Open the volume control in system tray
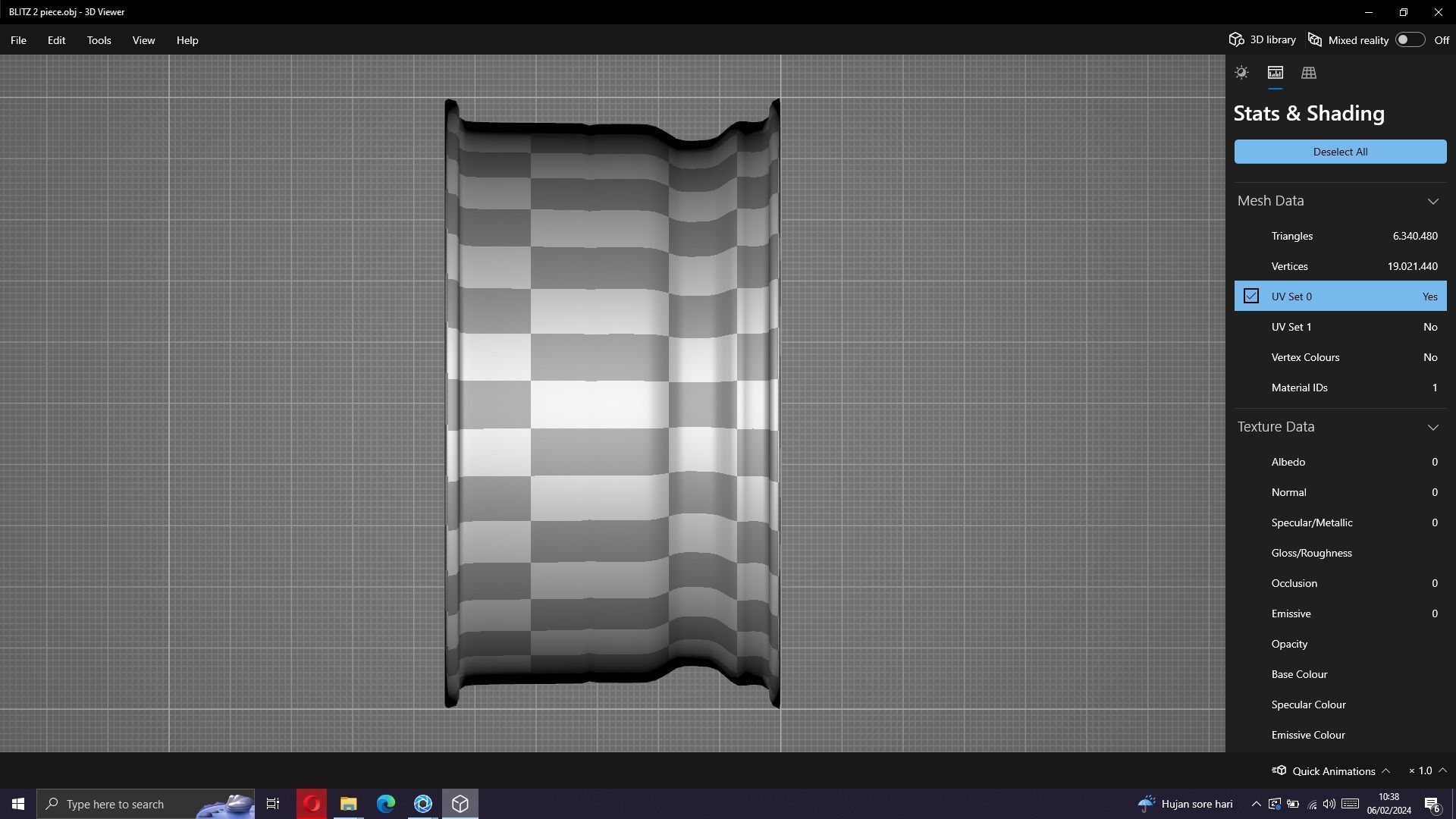 pyautogui.click(x=1329, y=804)
